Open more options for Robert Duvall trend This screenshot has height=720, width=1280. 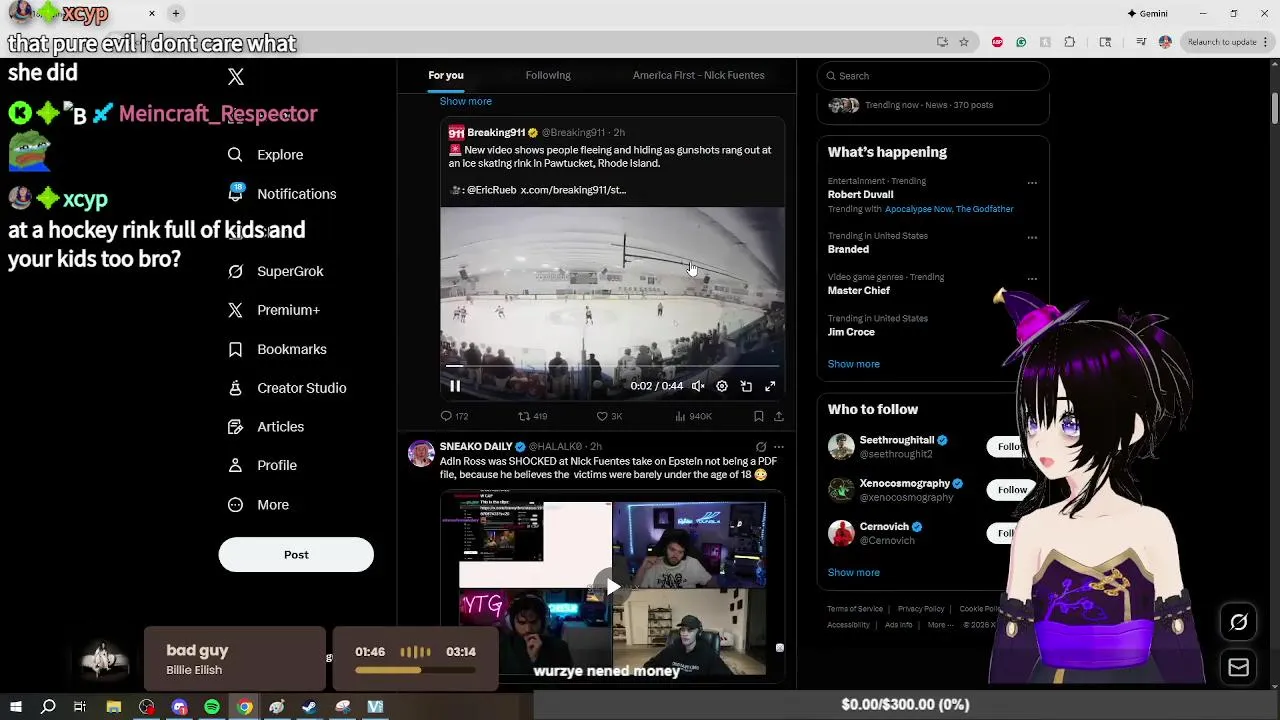[x=1032, y=183]
